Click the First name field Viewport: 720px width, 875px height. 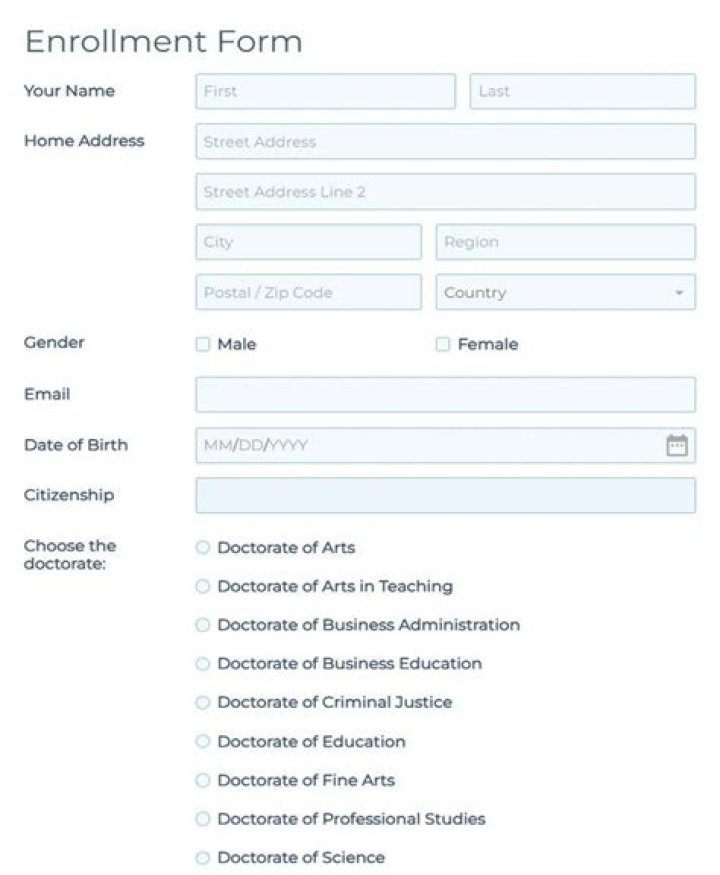tap(325, 91)
